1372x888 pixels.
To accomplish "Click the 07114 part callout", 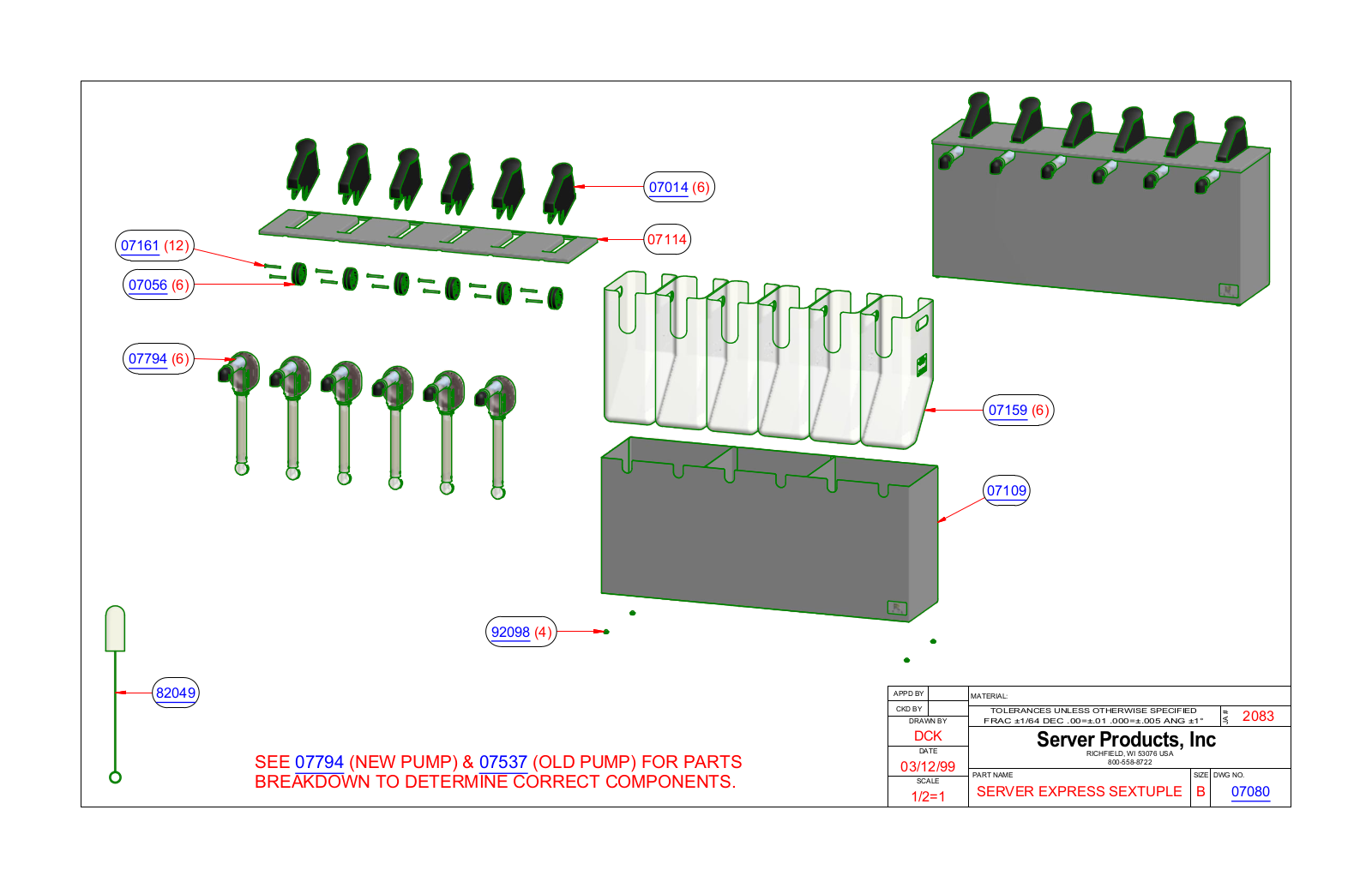I will pos(667,240).
